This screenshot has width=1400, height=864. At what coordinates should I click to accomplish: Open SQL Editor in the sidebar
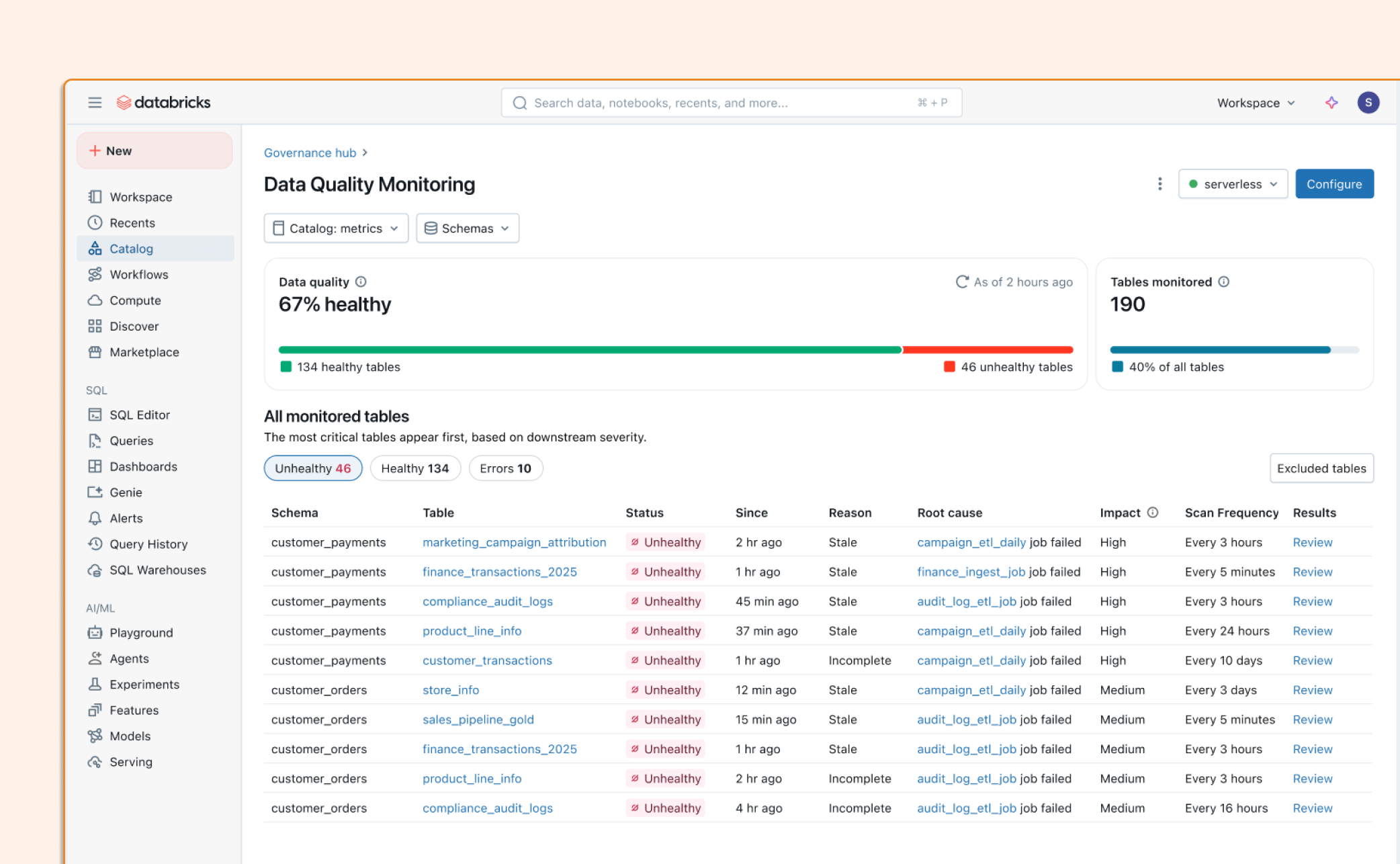(140, 415)
